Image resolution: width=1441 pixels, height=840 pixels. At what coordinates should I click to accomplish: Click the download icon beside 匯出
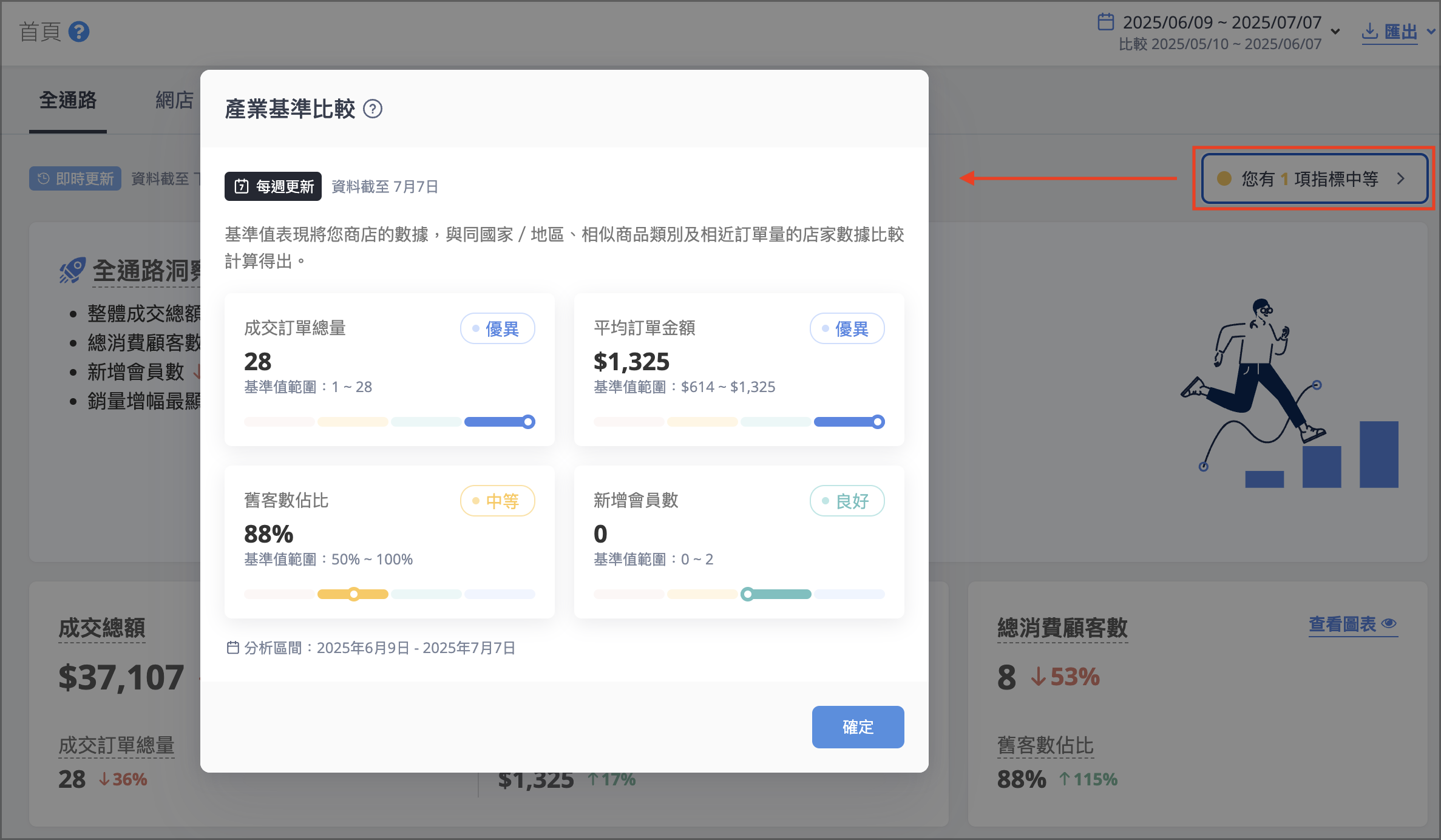1370,32
